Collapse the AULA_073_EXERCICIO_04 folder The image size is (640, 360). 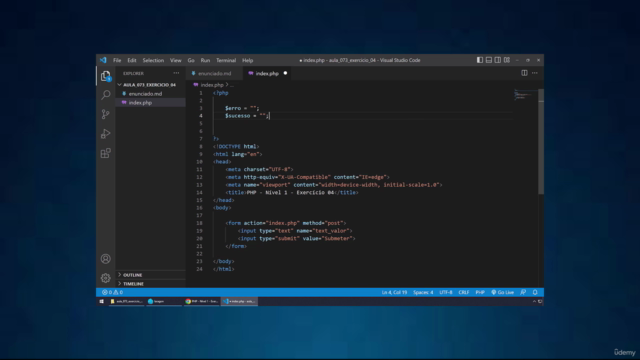(x=149, y=85)
